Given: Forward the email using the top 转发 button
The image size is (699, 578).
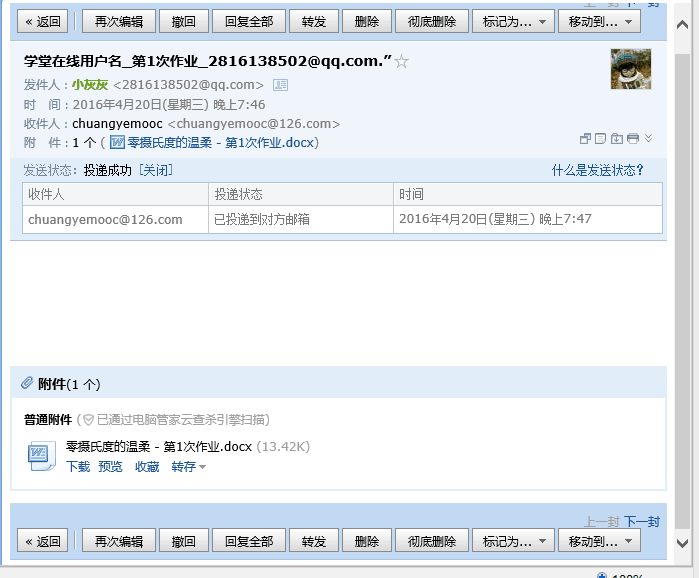Looking at the screenshot, I should coord(314,21).
